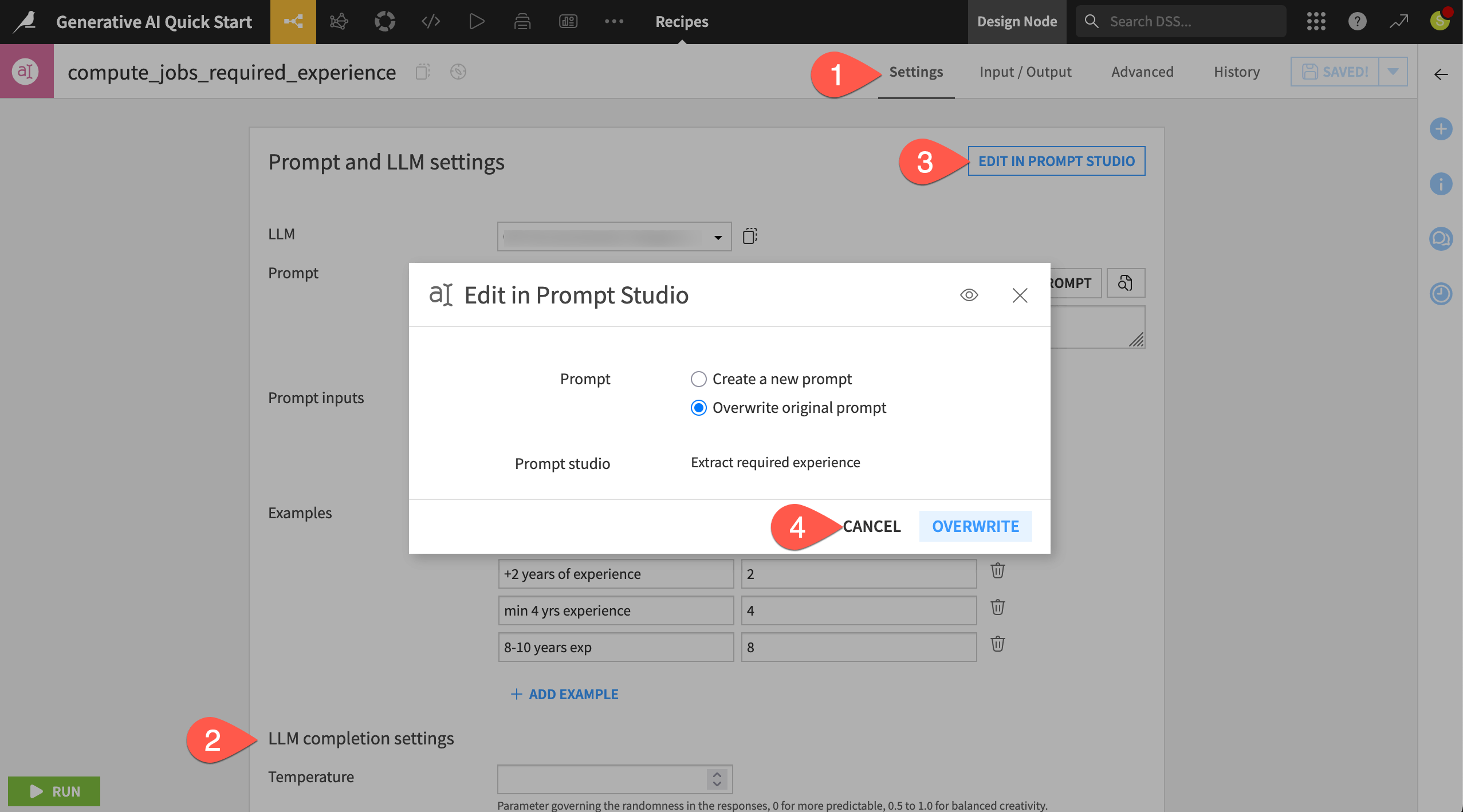Click the CANCEL button in dialog

click(x=871, y=526)
